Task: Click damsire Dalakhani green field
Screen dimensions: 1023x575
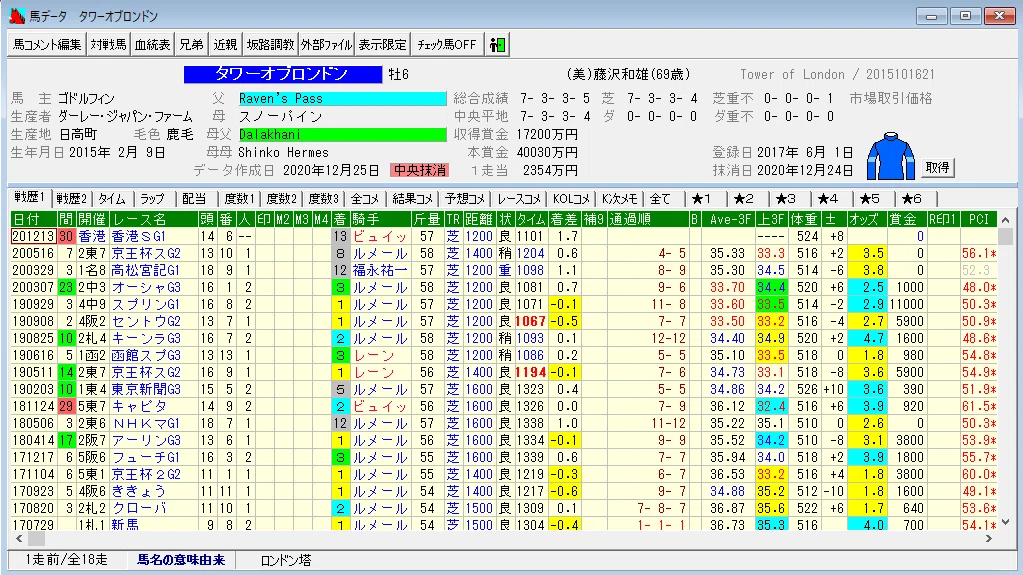Action: coord(342,134)
